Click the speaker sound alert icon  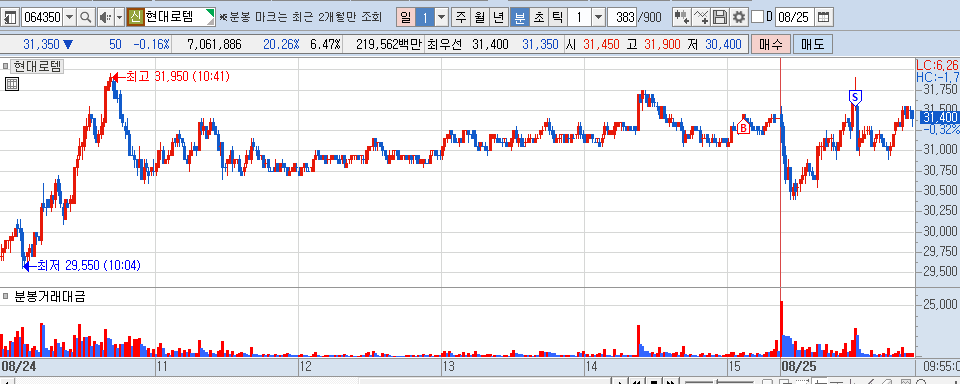(x=105, y=17)
